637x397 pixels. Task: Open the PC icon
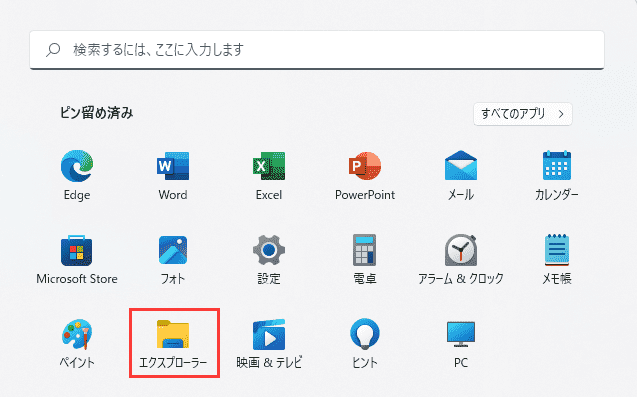[461, 343]
